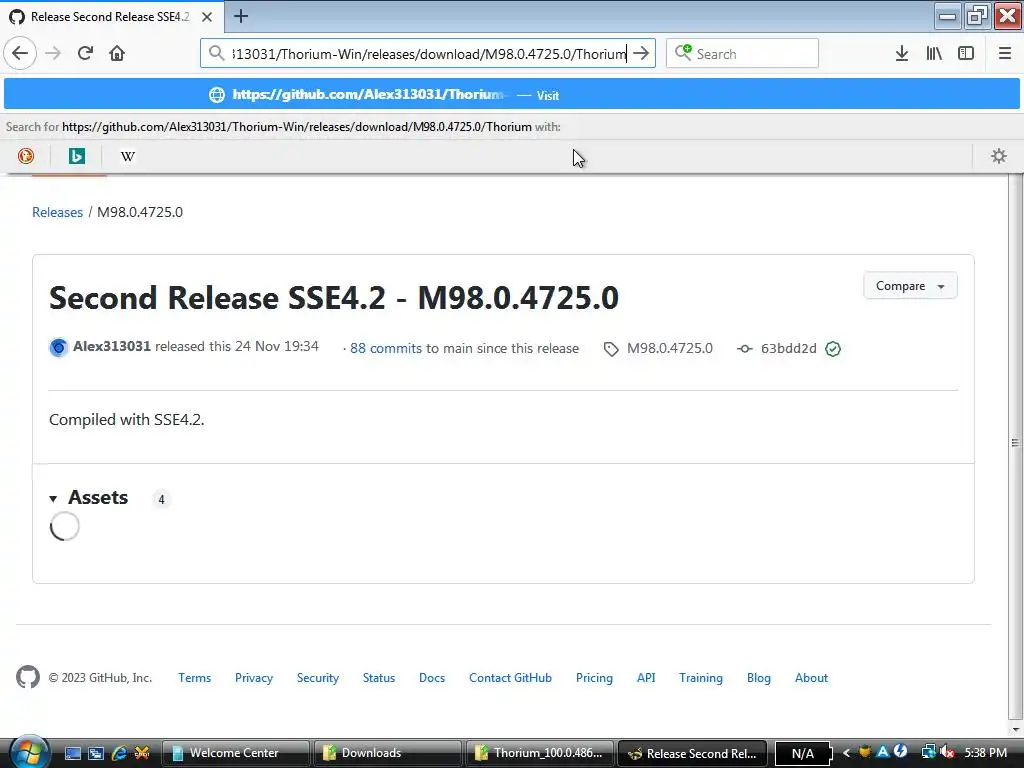
Task: Open the About footer link
Action: click(x=811, y=678)
